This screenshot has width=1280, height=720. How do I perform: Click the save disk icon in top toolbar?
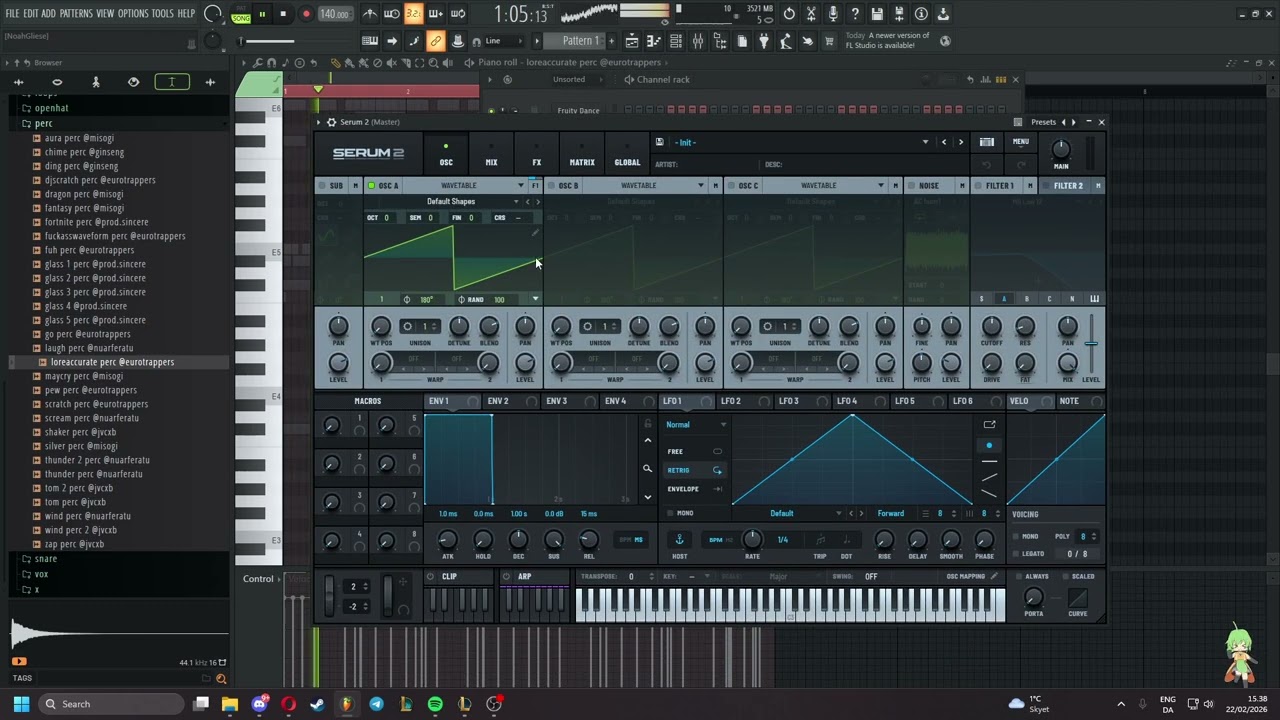coord(877,14)
